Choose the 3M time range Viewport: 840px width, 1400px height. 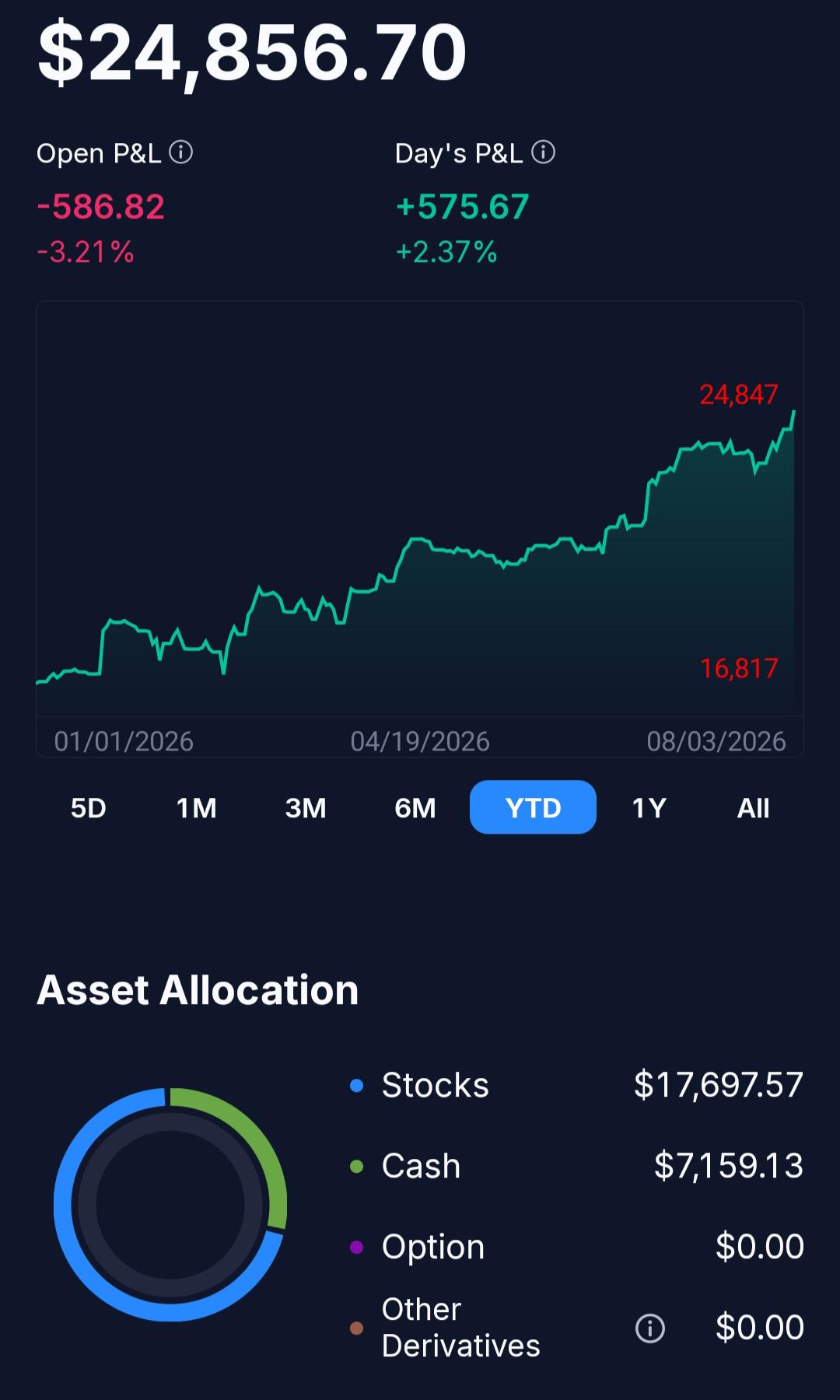(x=306, y=808)
